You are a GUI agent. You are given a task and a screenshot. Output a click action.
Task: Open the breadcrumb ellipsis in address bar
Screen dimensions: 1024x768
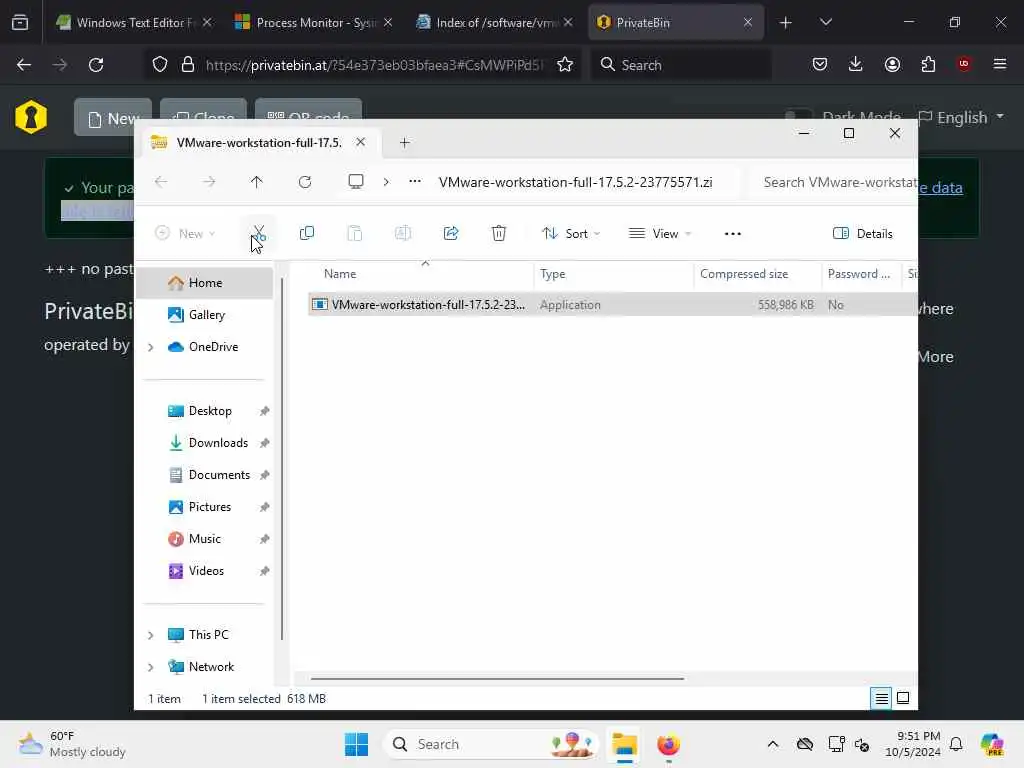click(x=415, y=182)
